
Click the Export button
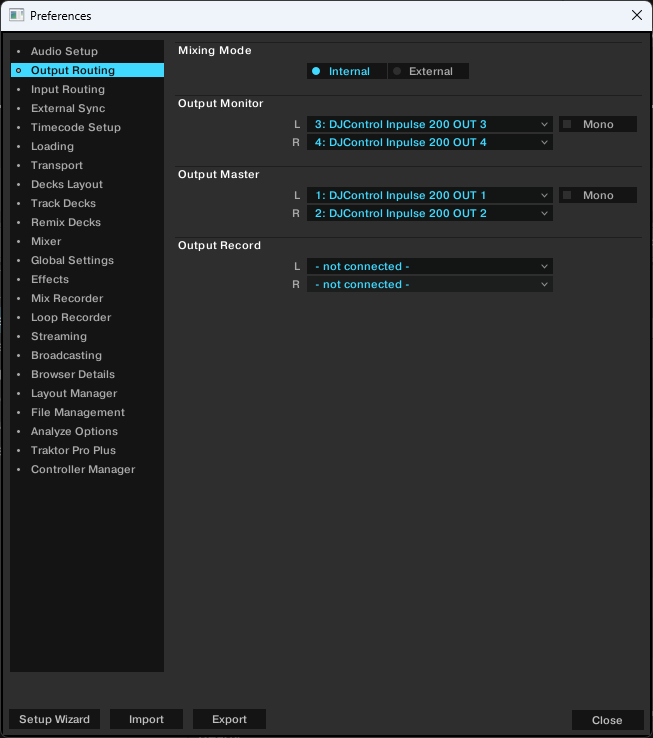click(229, 719)
